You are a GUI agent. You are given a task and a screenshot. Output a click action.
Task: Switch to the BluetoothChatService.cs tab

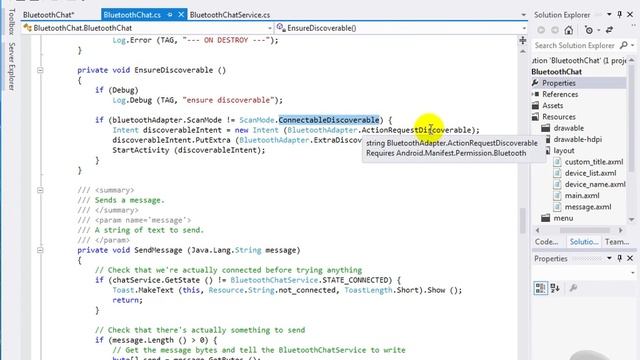pyautogui.click(x=230, y=15)
